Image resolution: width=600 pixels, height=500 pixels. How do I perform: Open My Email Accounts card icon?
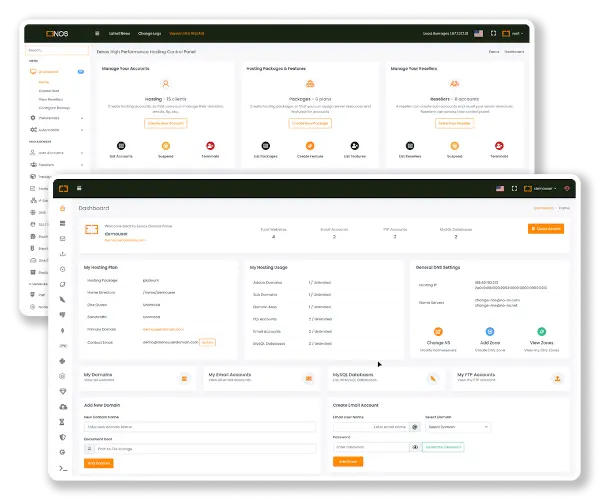coord(309,379)
